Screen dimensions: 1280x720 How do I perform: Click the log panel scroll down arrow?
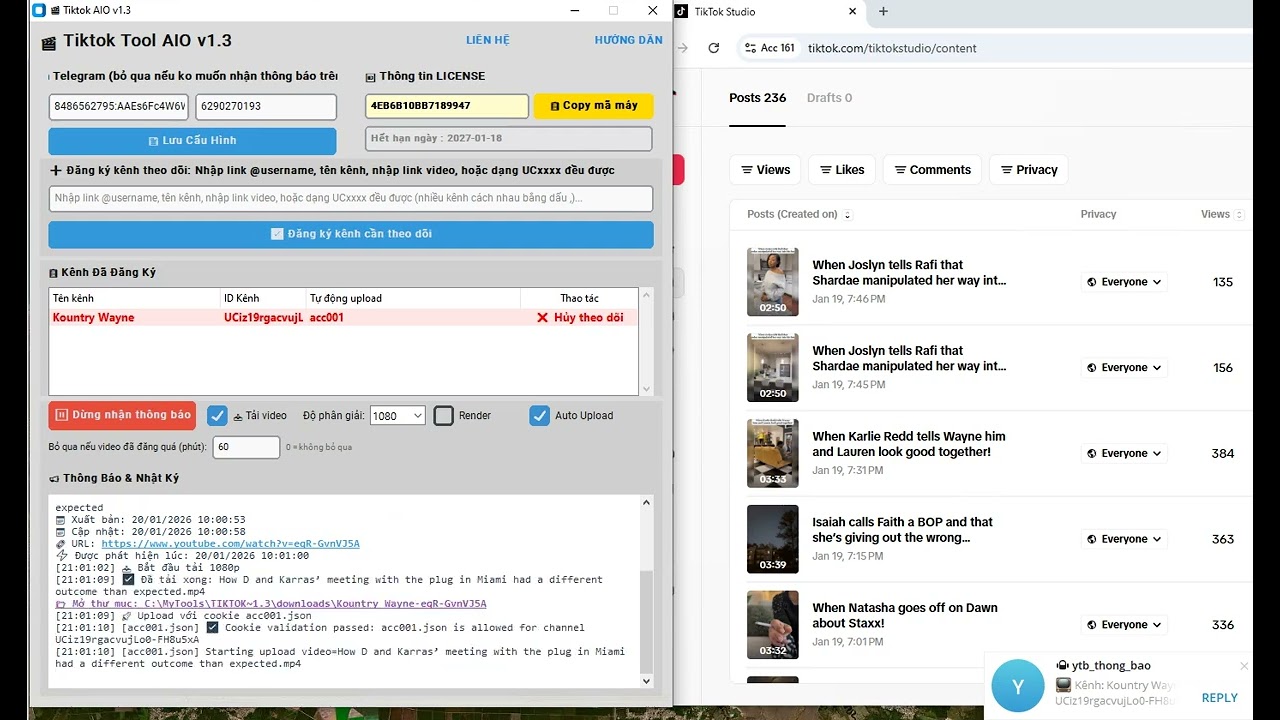(x=646, y=681)
